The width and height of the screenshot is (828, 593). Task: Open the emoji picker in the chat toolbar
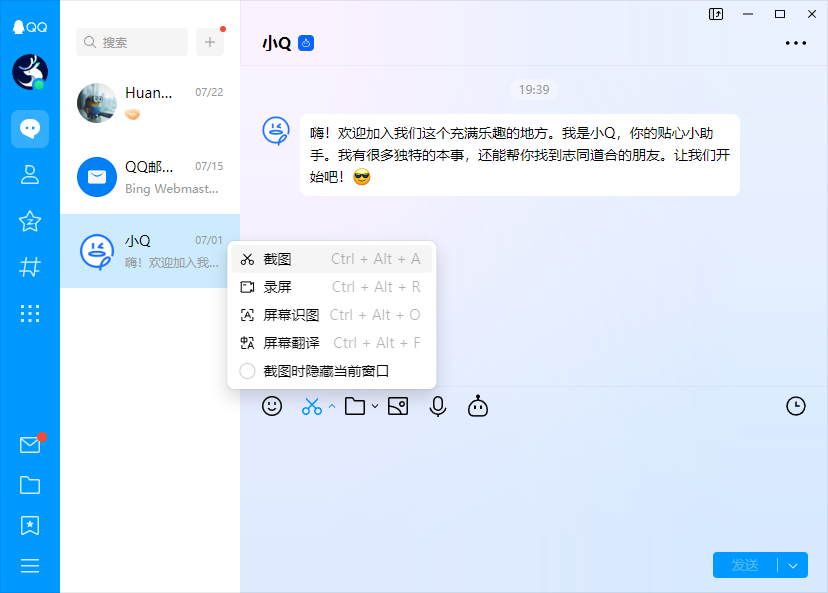[x=272, y=406]
